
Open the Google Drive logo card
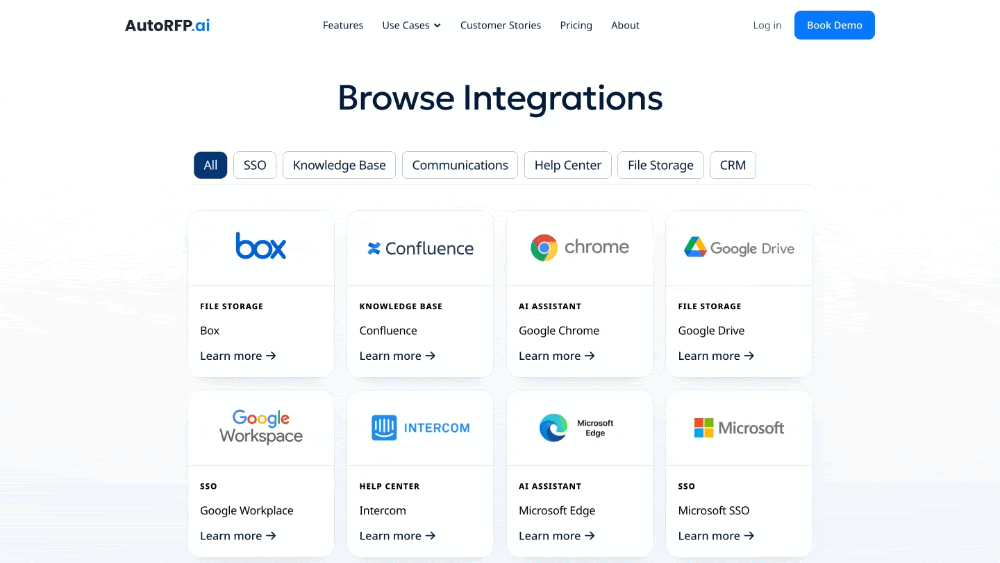739,247
